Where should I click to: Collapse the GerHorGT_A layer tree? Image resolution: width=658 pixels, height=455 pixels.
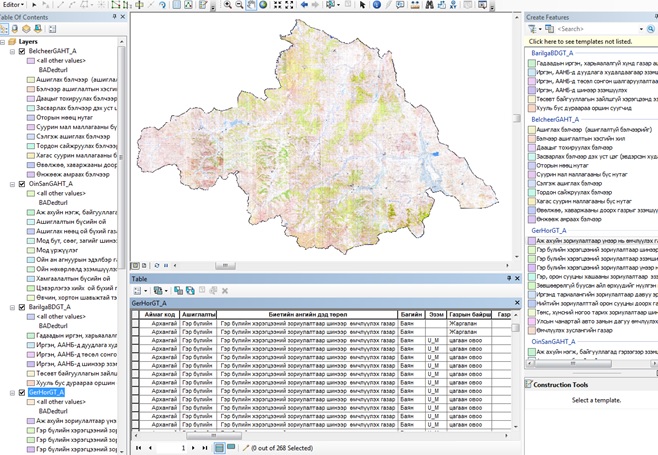(x=13, y=393)
